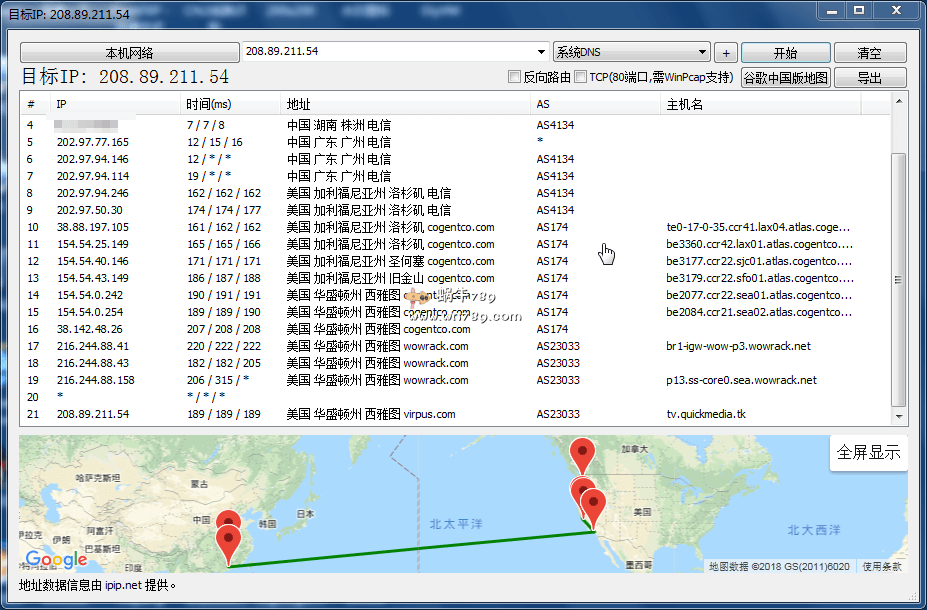Expand the 系统DNS dropdown
The height and width of the screenshot is (610, 927).
[x=703, y=53]
